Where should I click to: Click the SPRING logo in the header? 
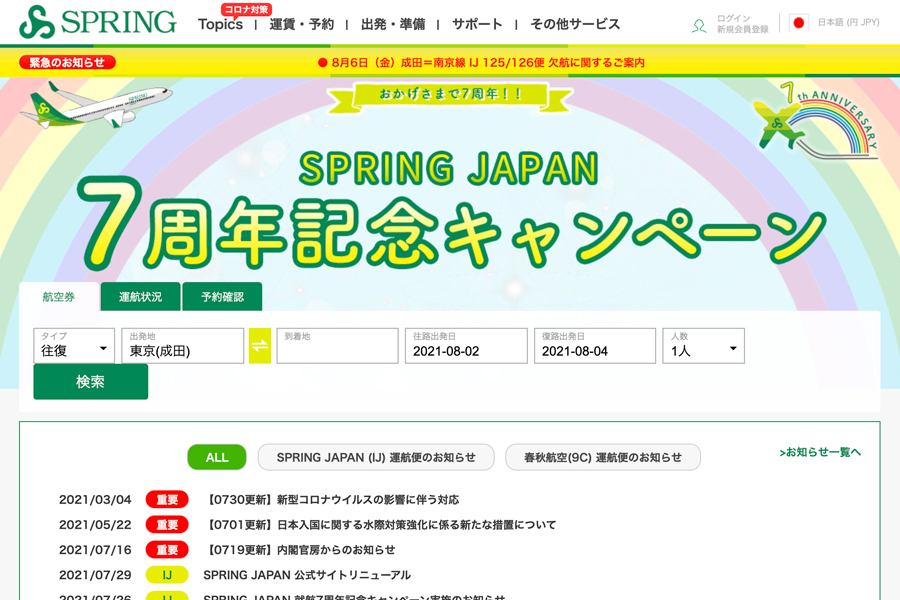coord(98,22)
